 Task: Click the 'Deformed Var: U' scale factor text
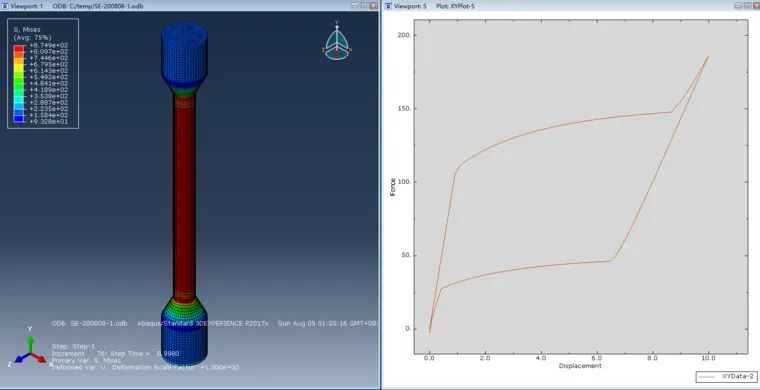click(x=145, y=368)
